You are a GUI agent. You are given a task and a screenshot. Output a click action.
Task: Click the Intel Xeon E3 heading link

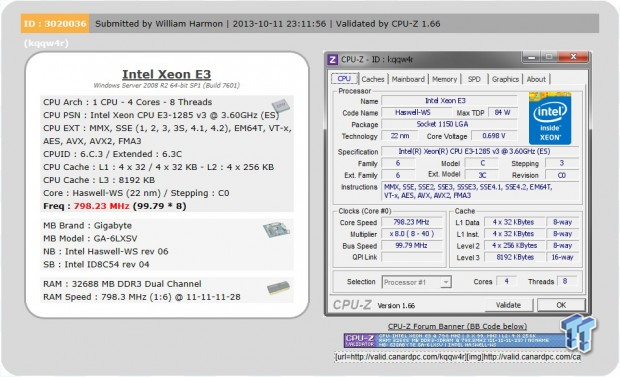(x=166, y=74)
